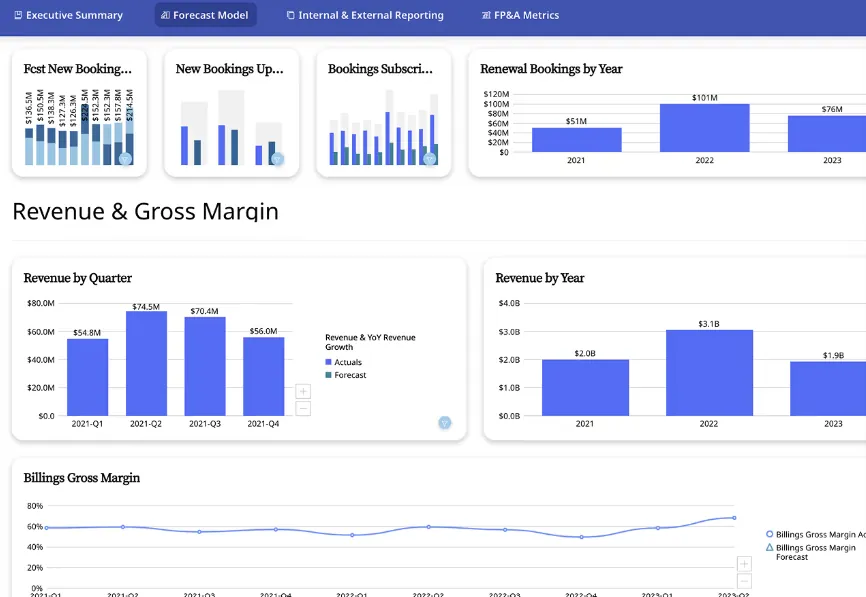Expand the New Bookings Up card title

tap(230, 69)
